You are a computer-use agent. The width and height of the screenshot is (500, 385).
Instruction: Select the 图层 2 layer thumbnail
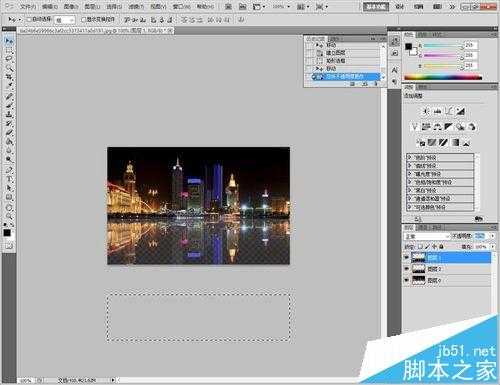click(x=419, y=269)
